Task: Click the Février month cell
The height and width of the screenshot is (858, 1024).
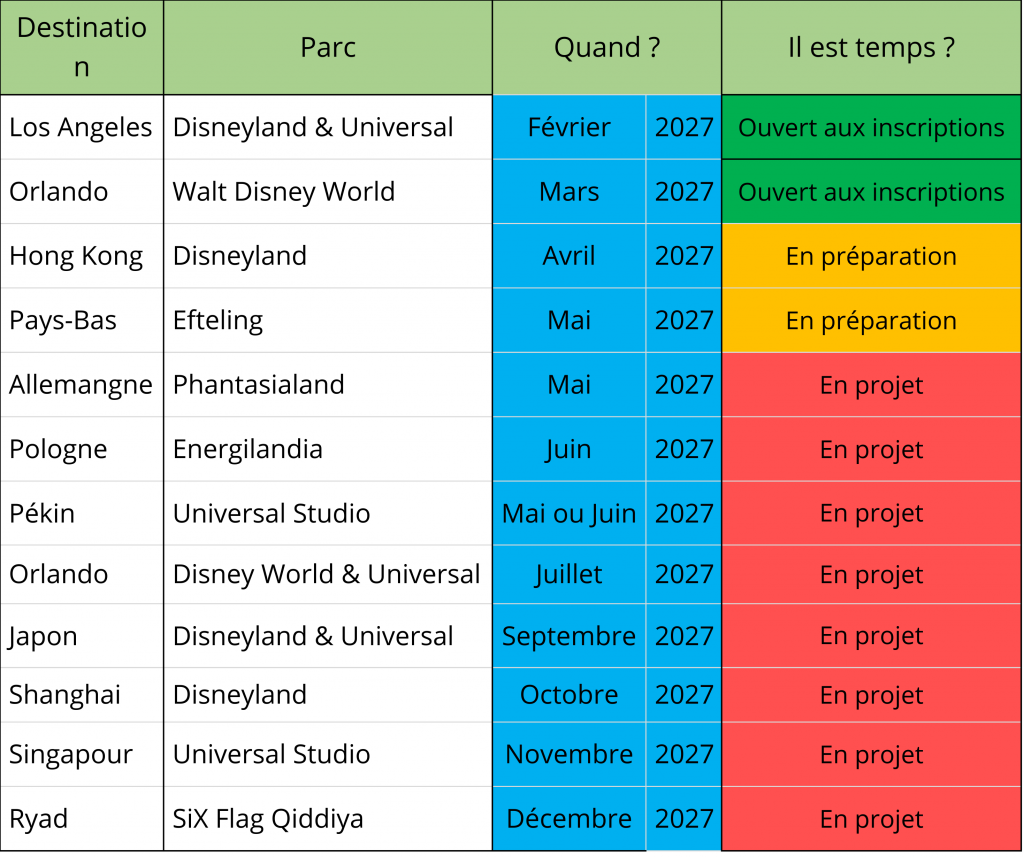Action: coord(569,128)
